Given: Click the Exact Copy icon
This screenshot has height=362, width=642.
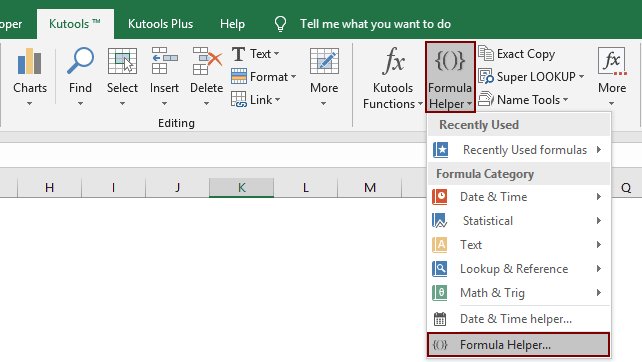Looking at the screenshot, I should [x=486, y=54].
